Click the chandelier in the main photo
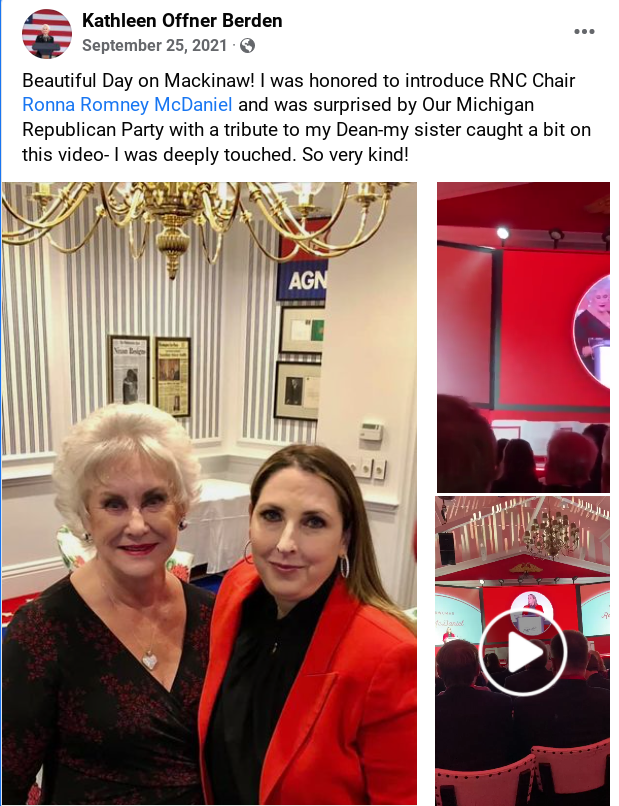This screenshot has width=619, height=806. point(201,221)
